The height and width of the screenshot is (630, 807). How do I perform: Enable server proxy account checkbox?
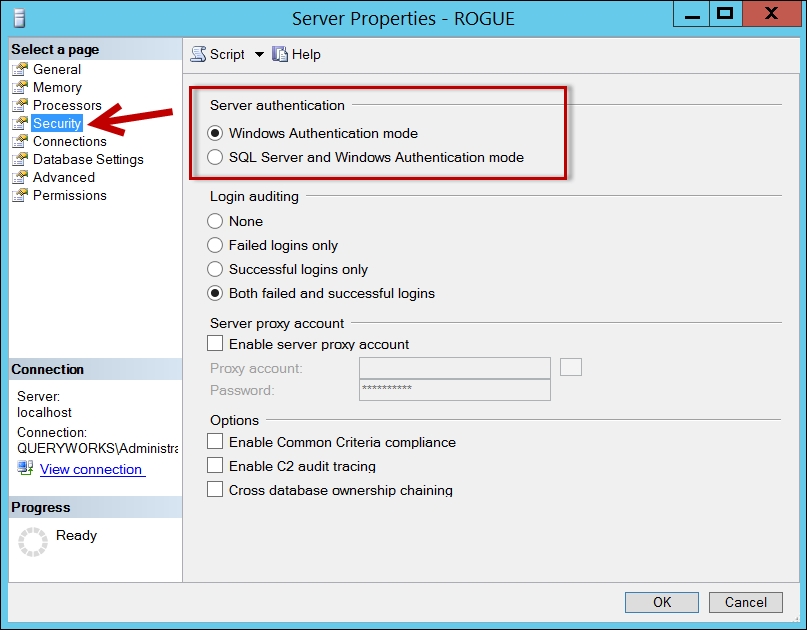click(x=215, y=343)
